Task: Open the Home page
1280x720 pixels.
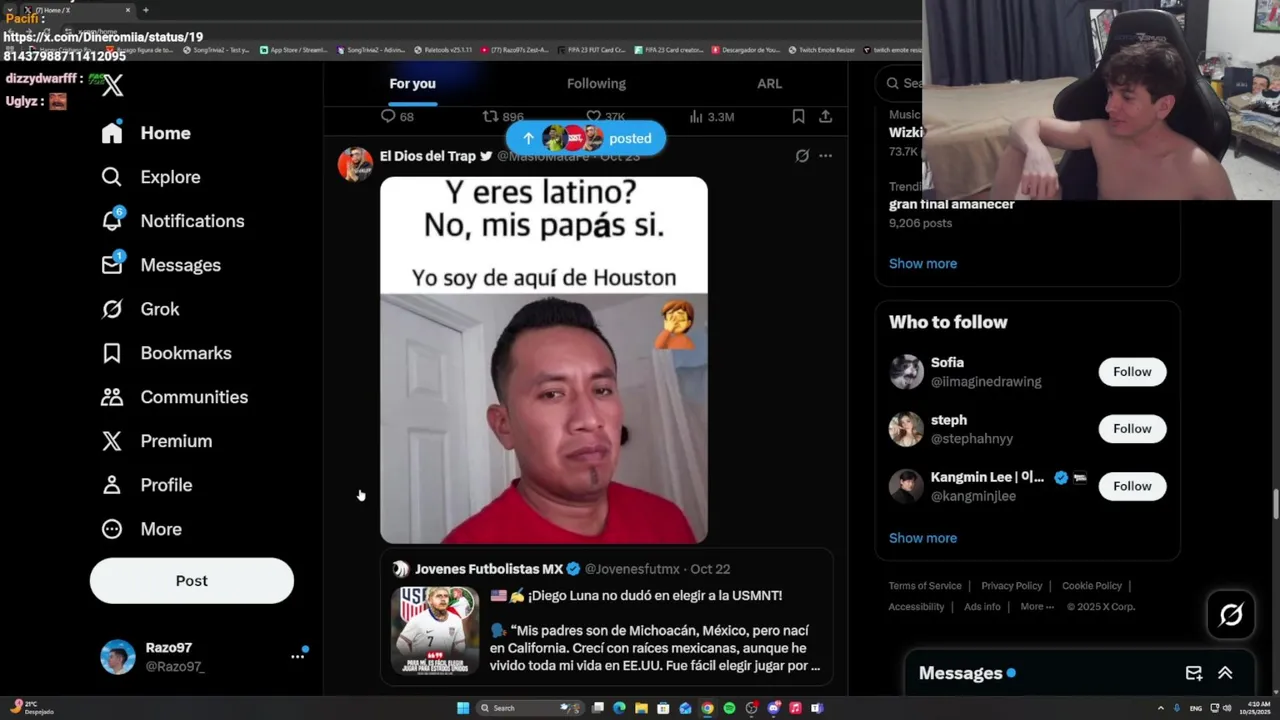Action: click(146, 133)
